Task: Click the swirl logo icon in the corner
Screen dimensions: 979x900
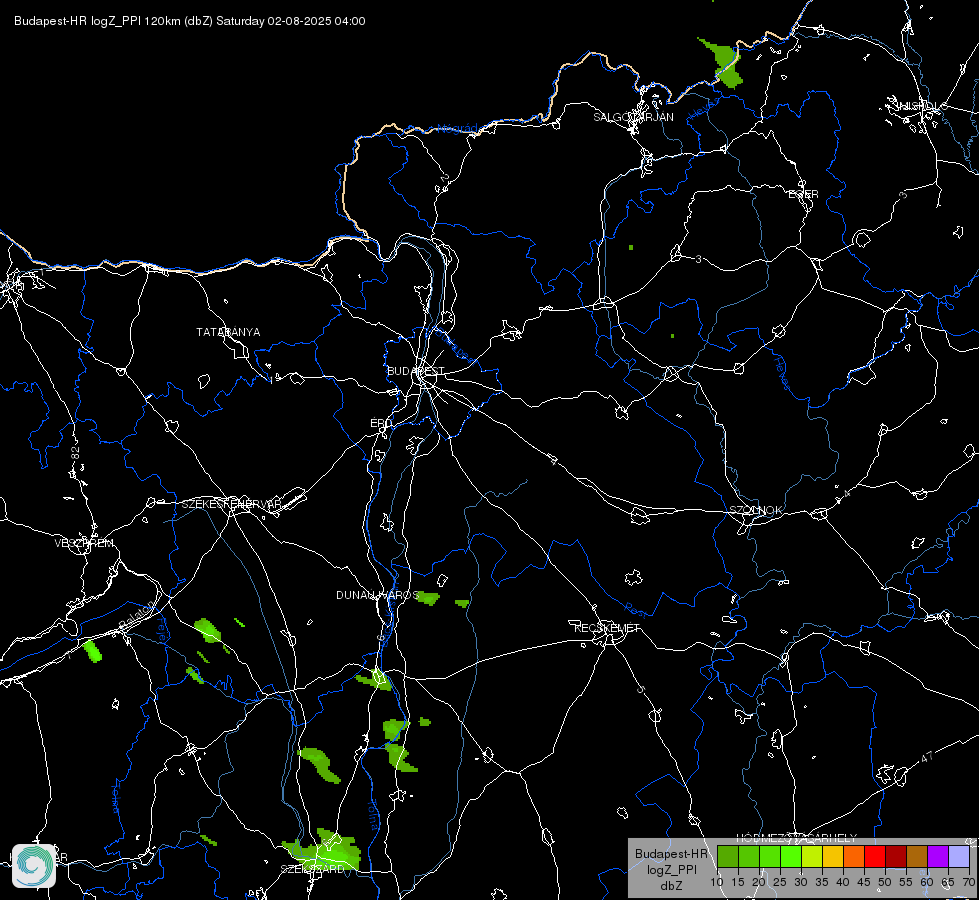Action: tap(34, 866)
